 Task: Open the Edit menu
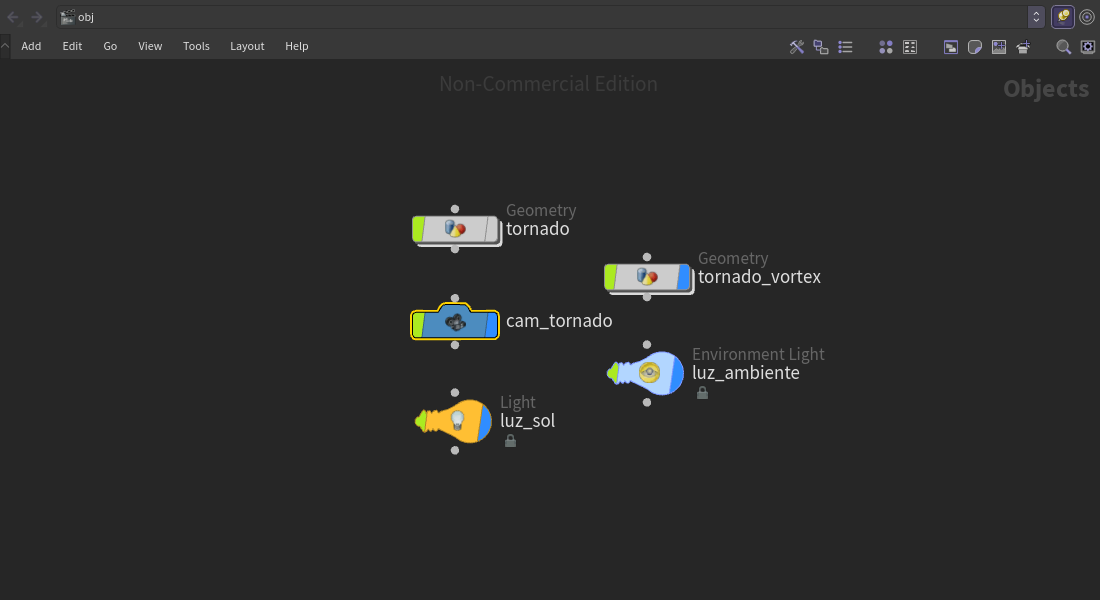72,46
